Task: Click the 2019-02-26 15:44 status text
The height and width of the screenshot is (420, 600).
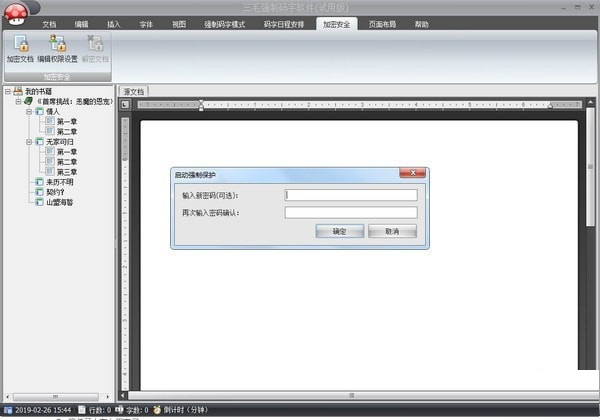Action: [43, 410]
